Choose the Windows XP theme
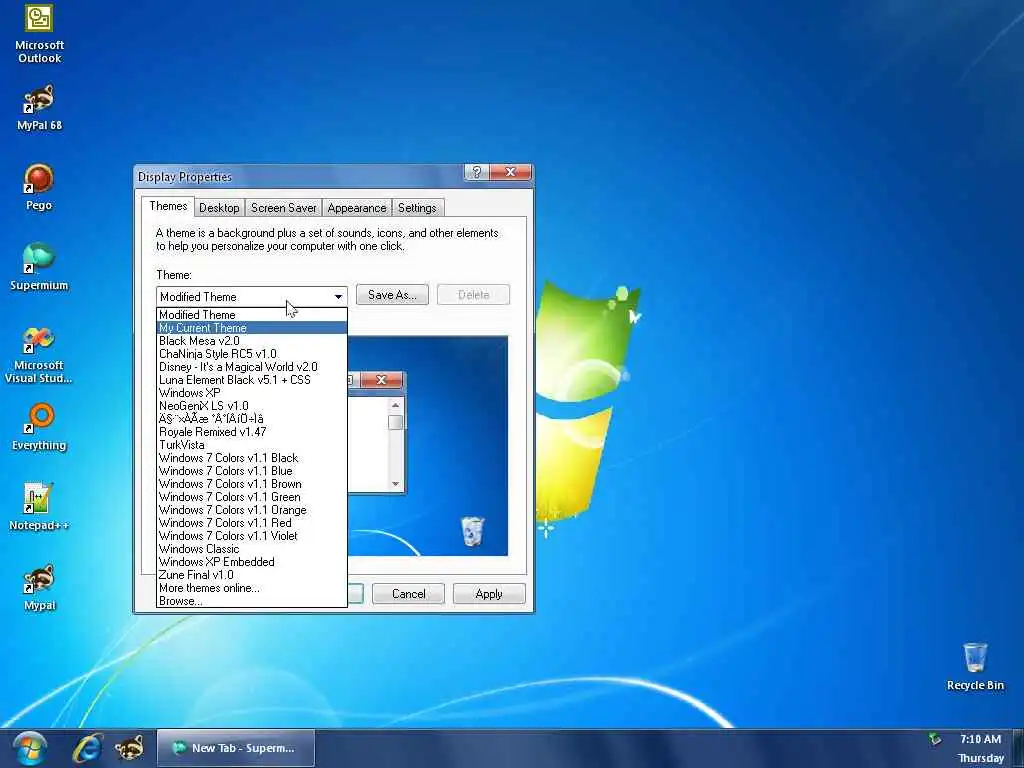The width and height of the screenshot is (1024, 768). 252,392
